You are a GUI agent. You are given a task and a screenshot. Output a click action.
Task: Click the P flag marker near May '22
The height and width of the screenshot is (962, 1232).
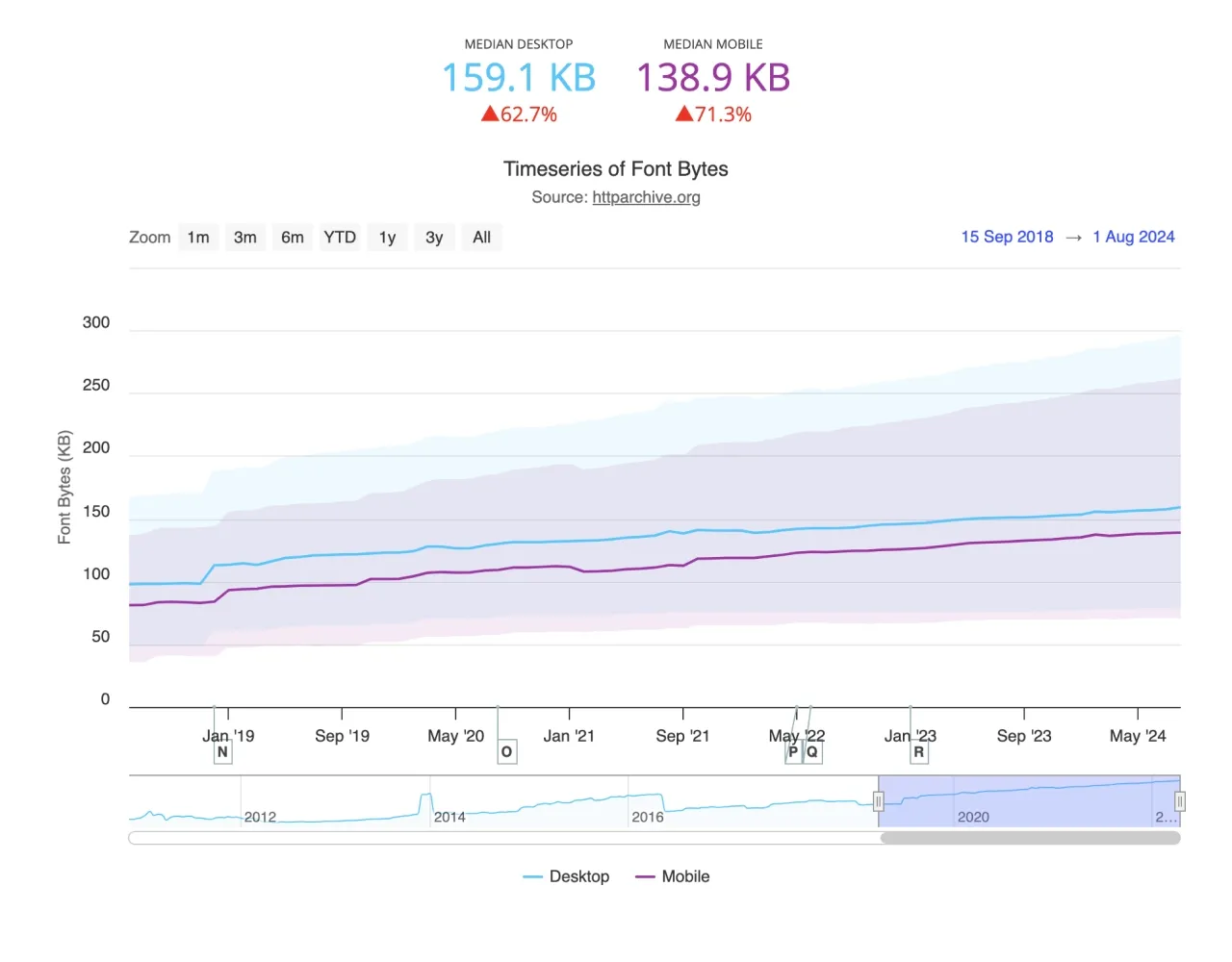tap(793, 752)
